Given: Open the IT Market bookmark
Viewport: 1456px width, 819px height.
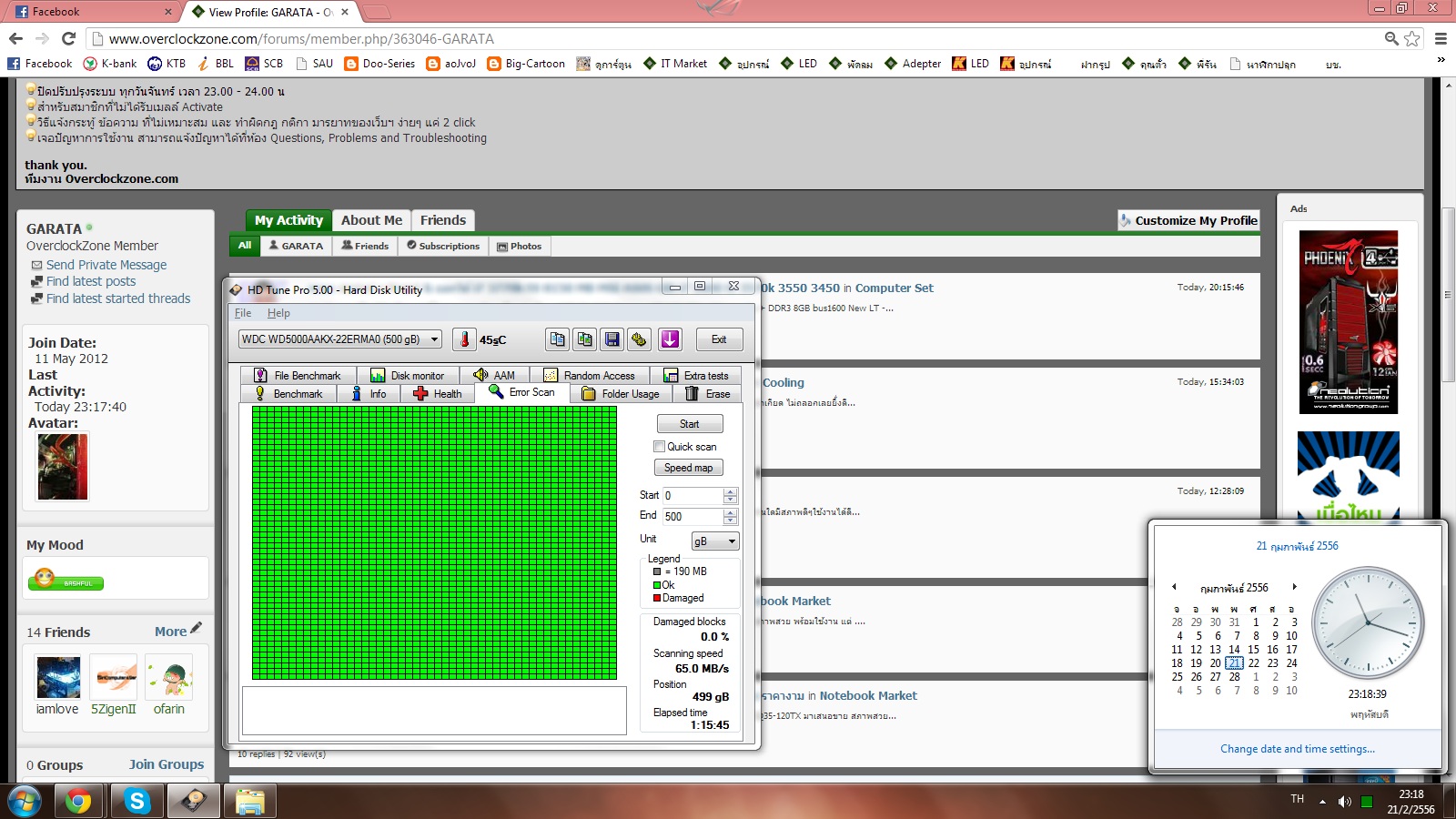Looking at the screenshot, I should (x=675, y=64).
